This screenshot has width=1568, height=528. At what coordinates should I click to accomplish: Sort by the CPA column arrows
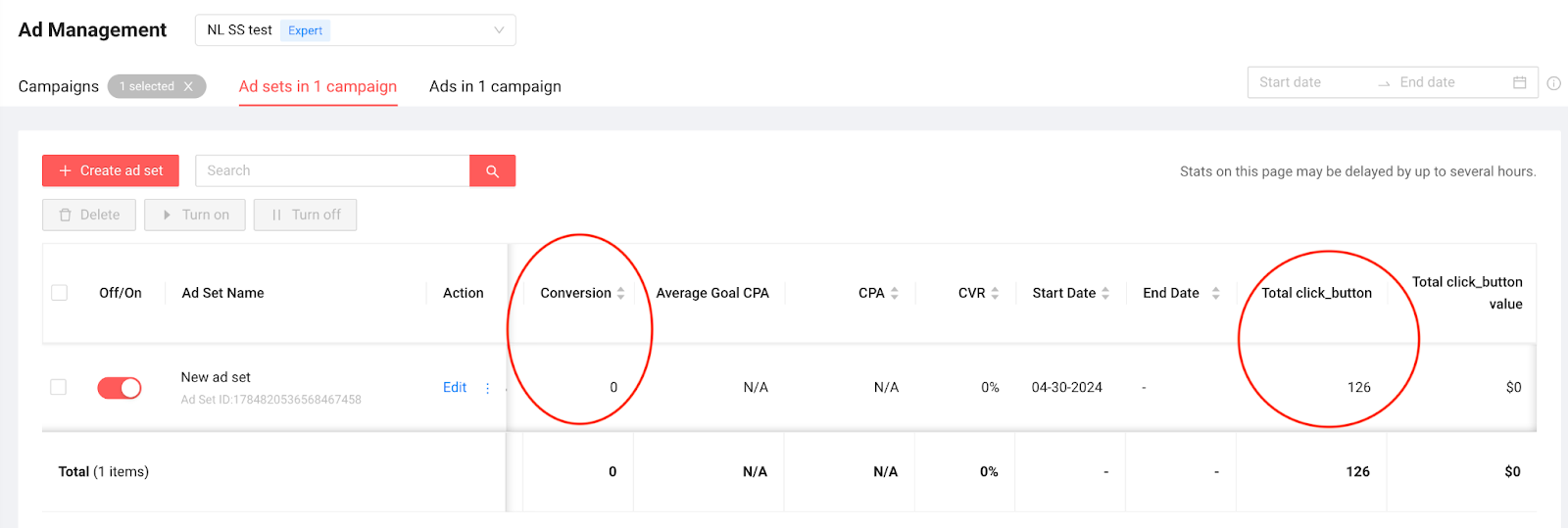[x=894, y=293]
